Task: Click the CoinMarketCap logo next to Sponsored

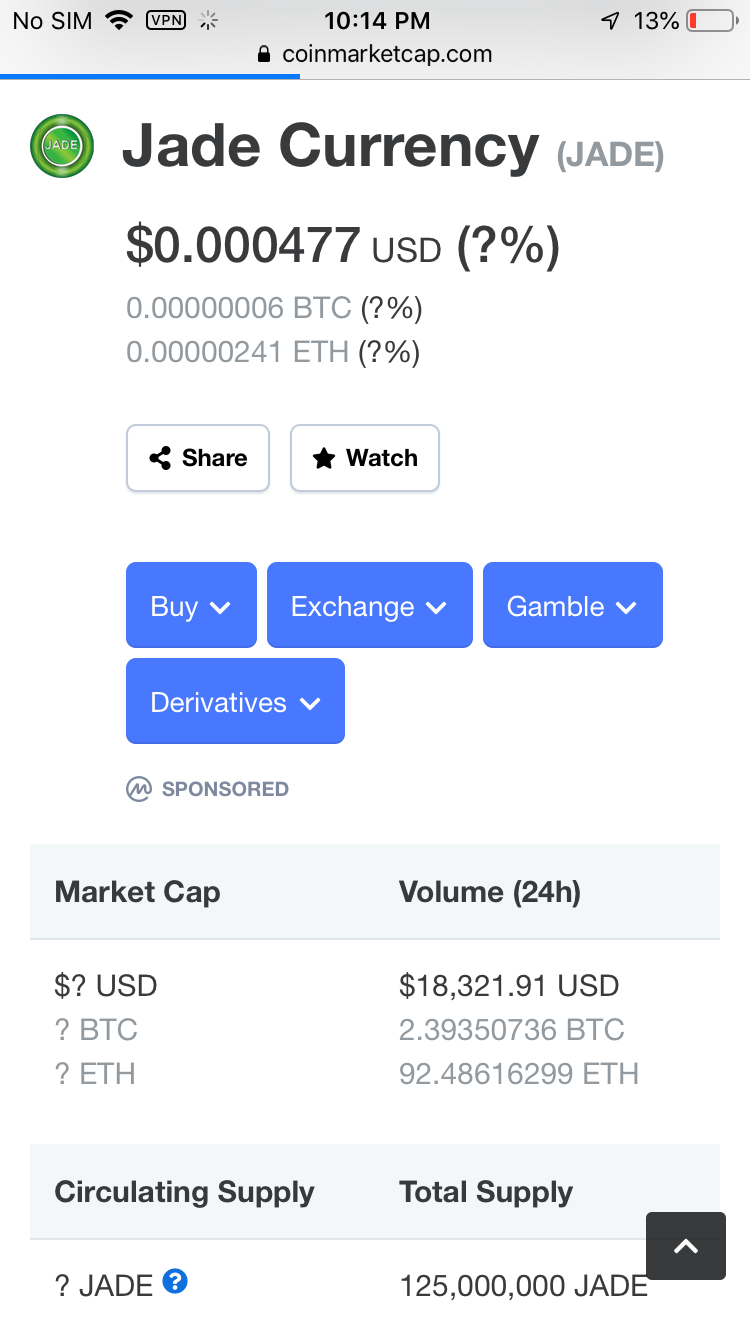Action: click(139, 789)
